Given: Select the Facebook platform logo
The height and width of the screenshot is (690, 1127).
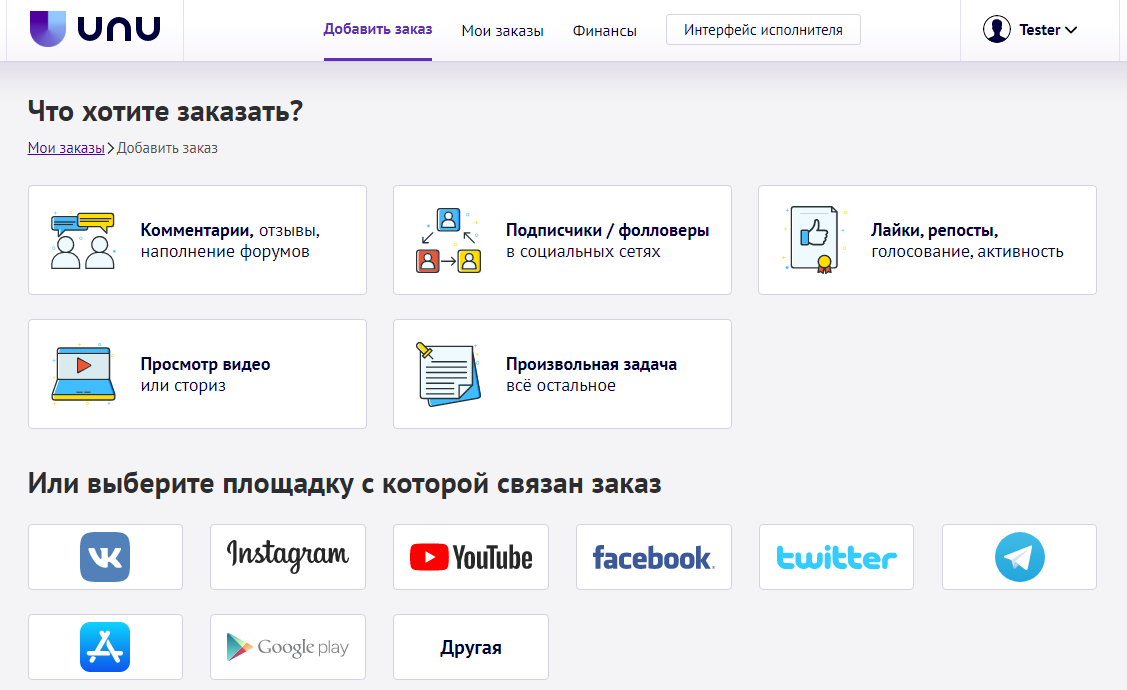Looking at the screenshot, I should (x=653, y=558).
